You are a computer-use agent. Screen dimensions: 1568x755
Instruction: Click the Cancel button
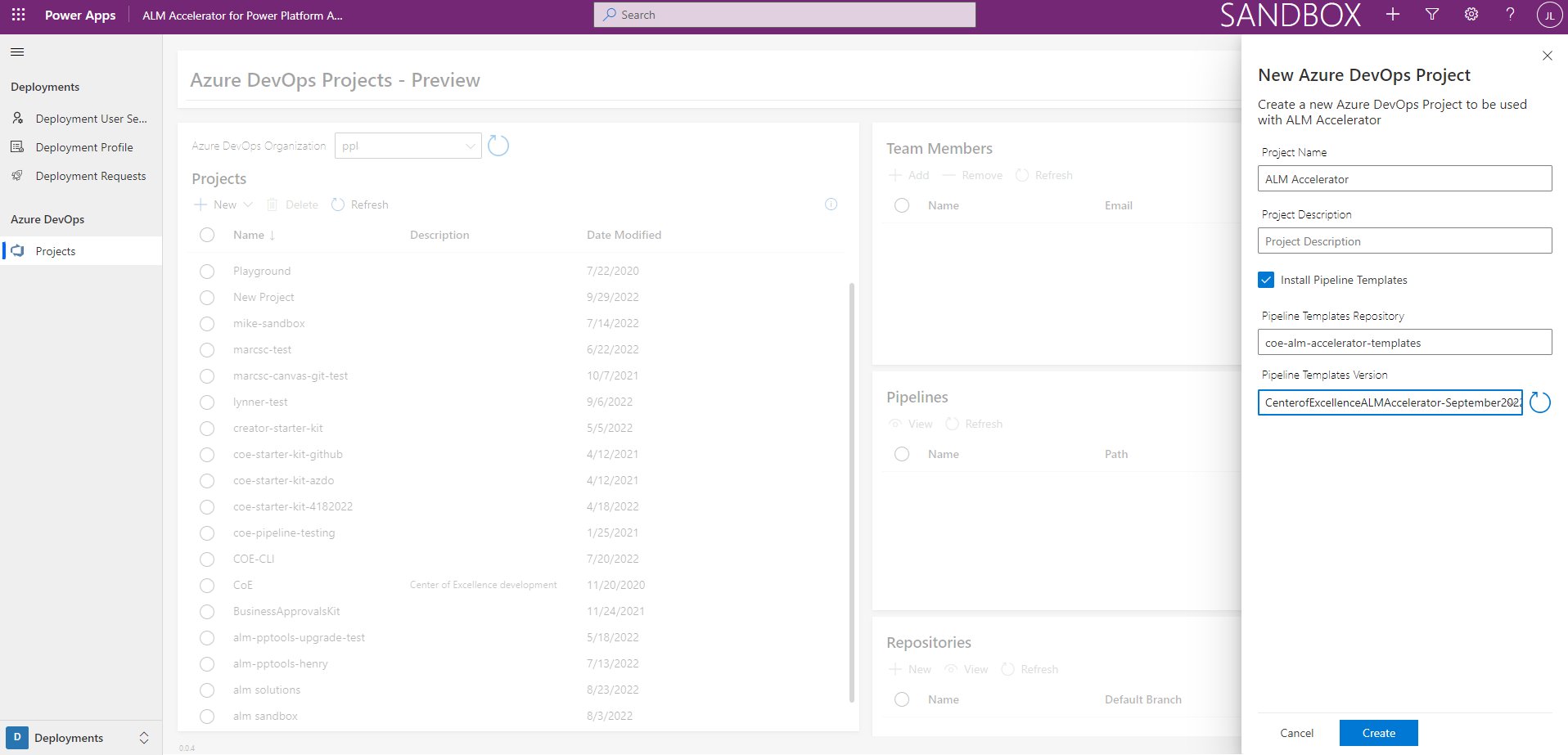[1296, 733]
